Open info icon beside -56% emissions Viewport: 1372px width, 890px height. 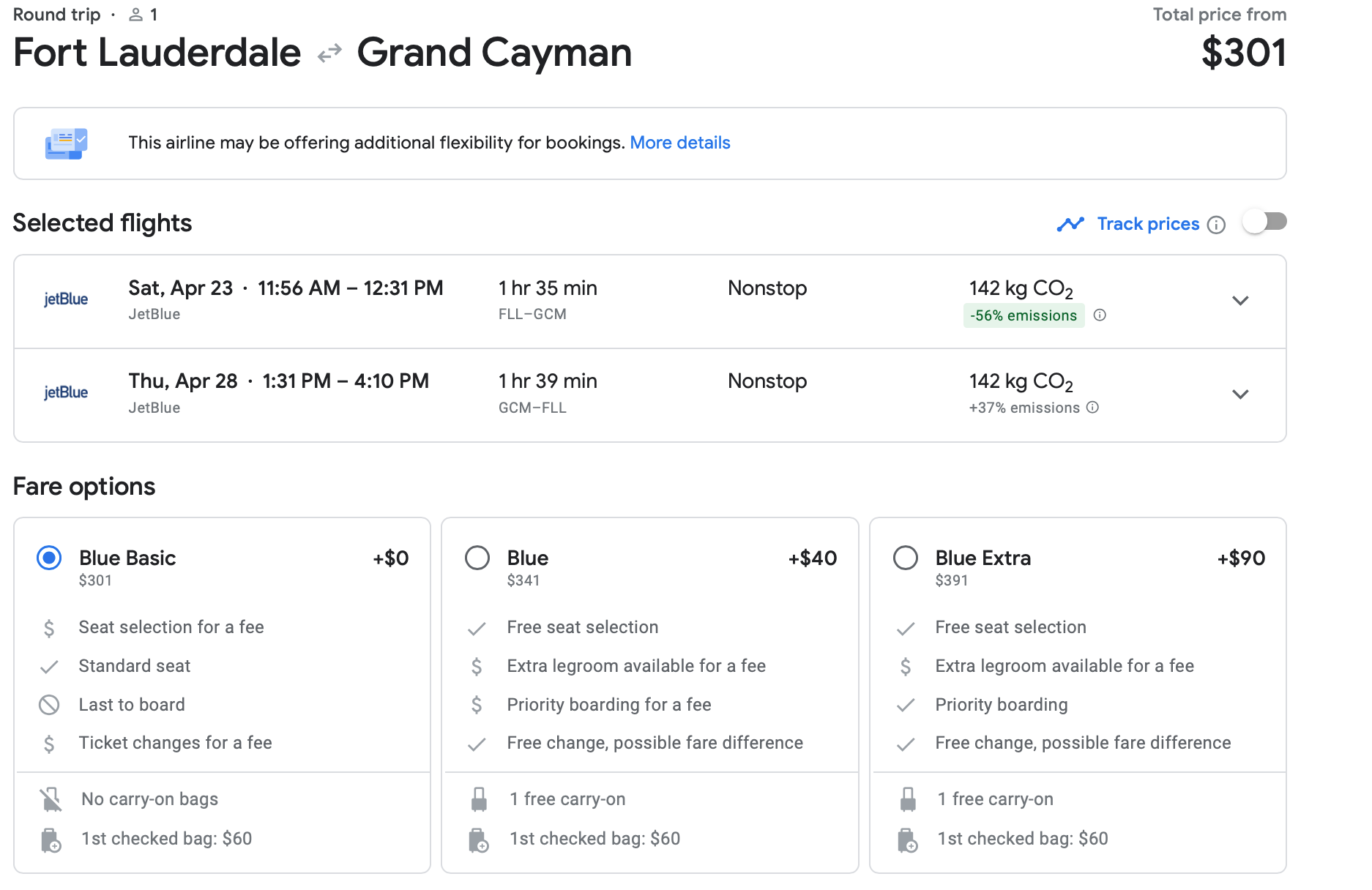tap(1100, 315)
